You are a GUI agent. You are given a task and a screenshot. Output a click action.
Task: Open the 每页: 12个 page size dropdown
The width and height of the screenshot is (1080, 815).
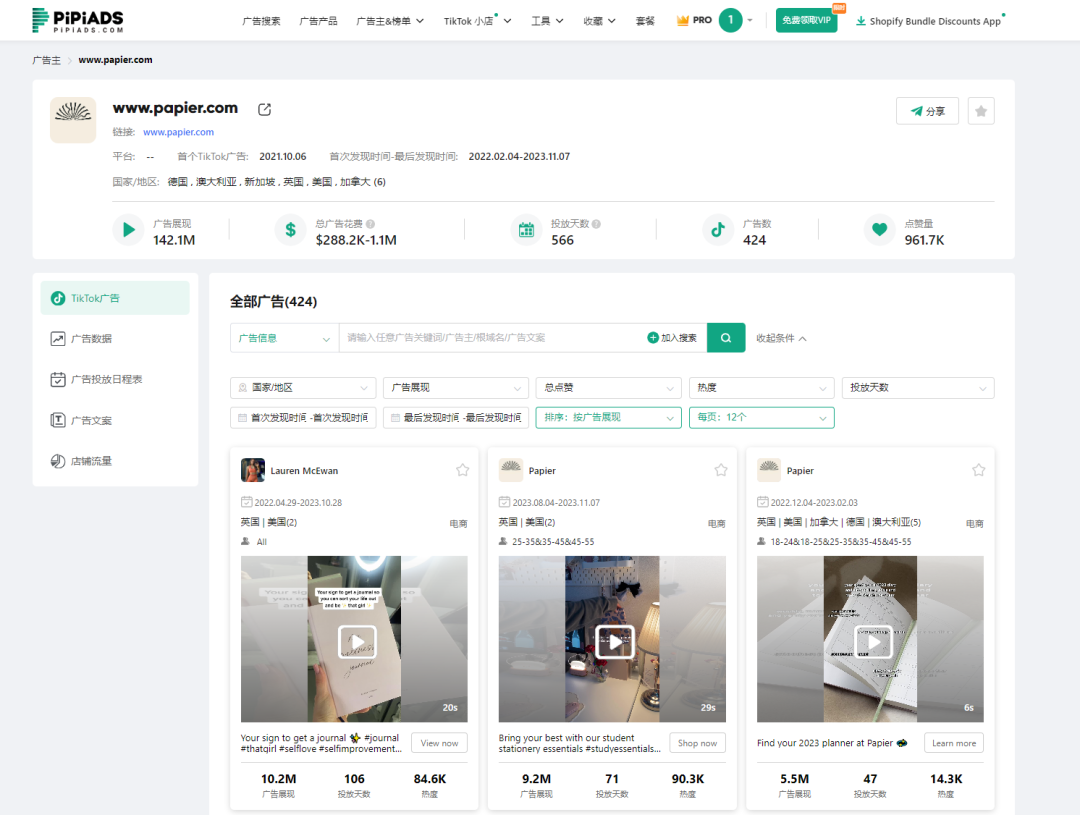[x=762, y=417]
